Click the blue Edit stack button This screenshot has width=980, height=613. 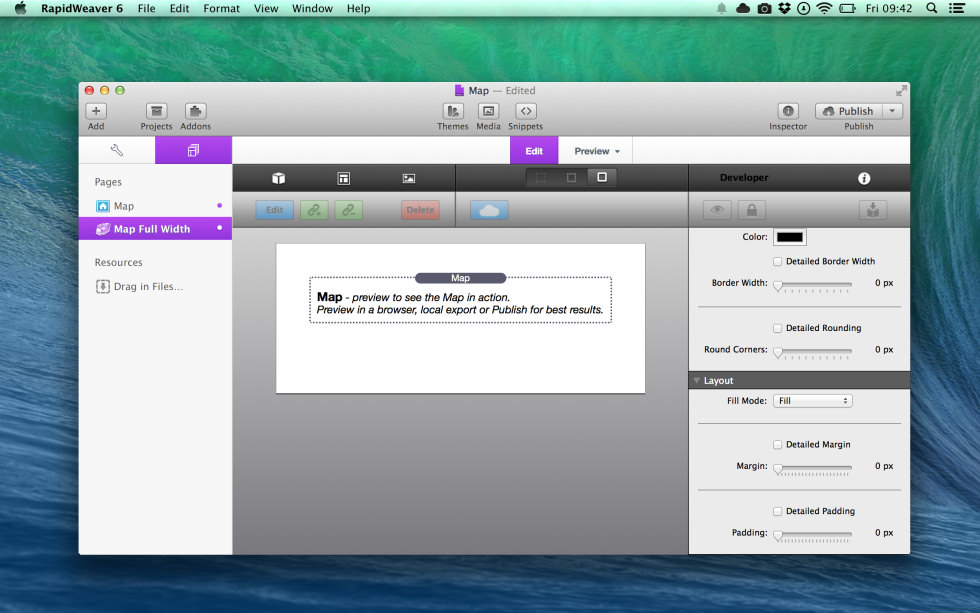point(274,210)
